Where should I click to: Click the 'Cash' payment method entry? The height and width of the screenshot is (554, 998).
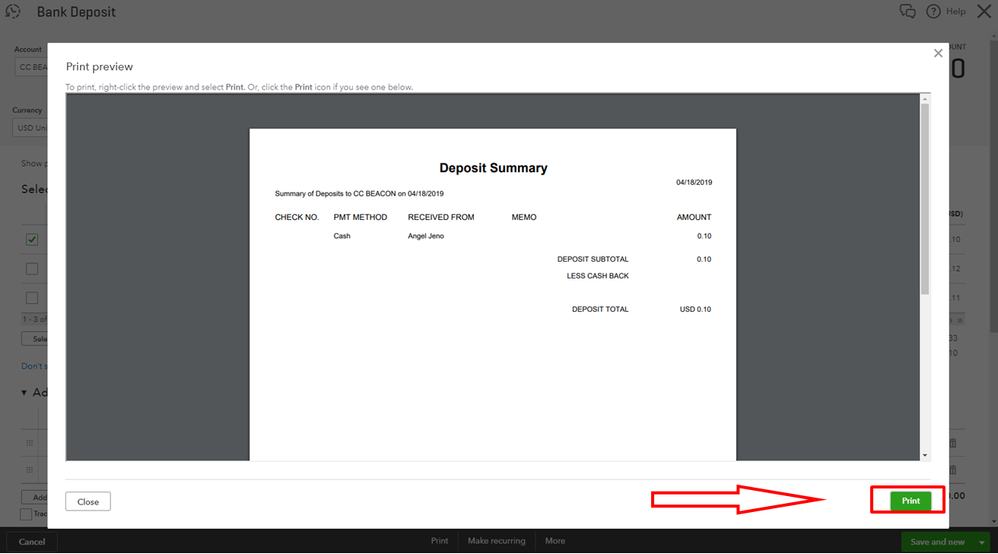pyautogui.click(x=342, y=236)
